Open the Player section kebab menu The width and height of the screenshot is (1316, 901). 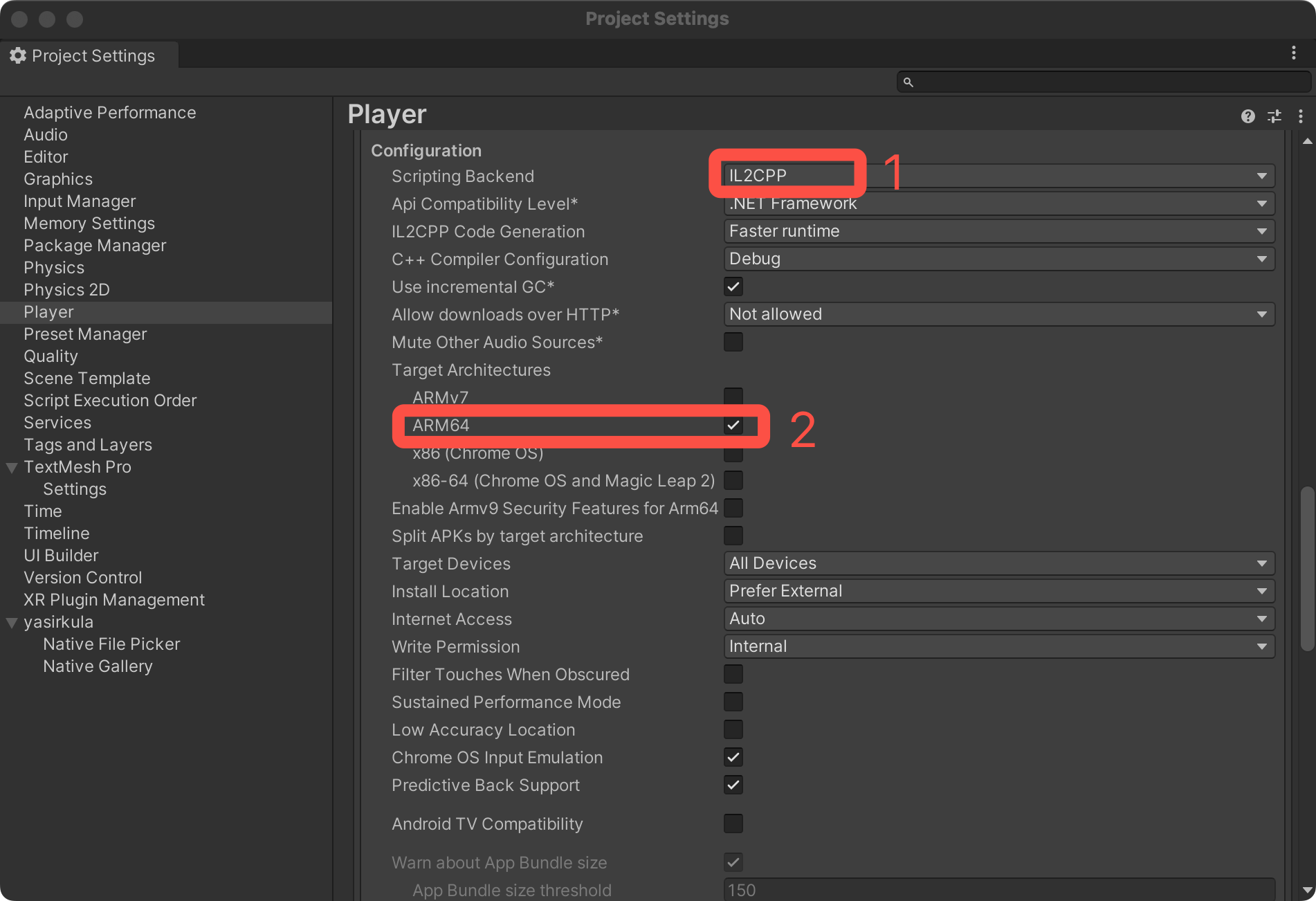tap(1300, 116)
